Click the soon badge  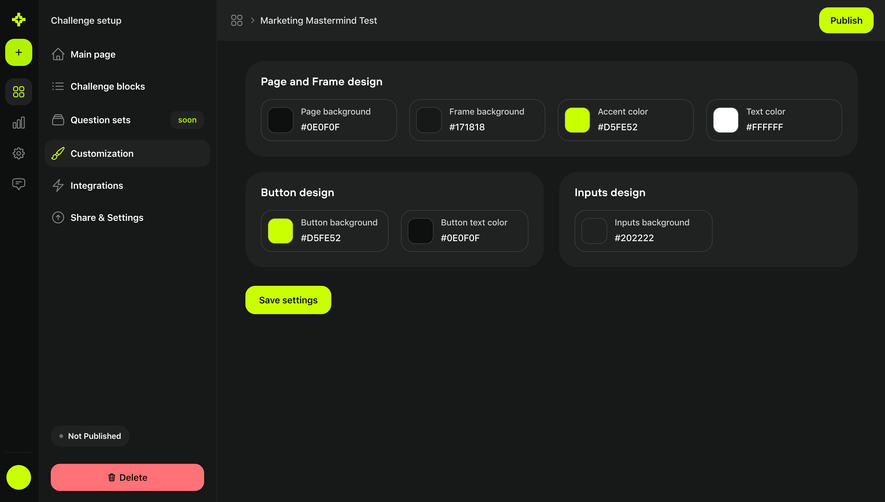click(187, 120)
